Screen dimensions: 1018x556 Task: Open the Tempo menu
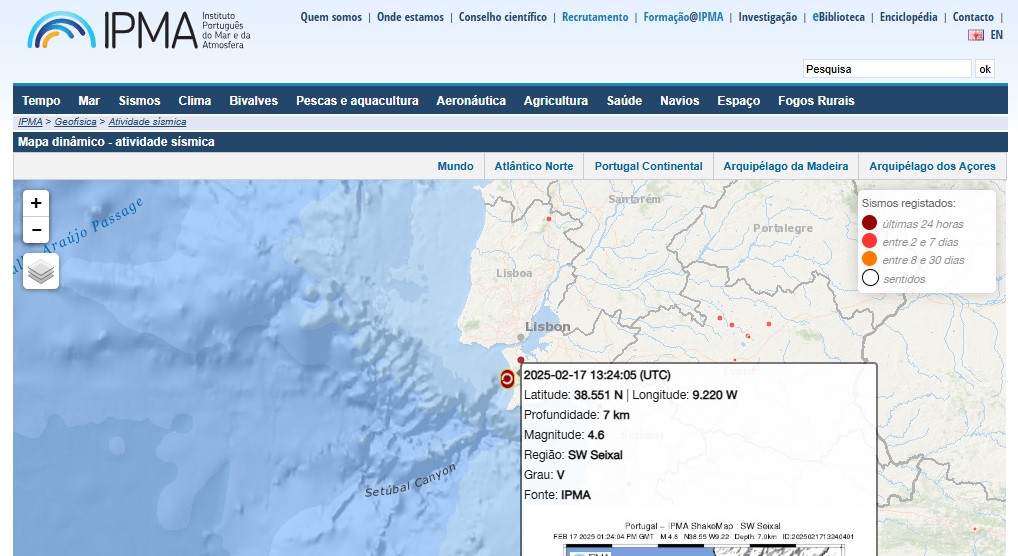tap(41, 101)
